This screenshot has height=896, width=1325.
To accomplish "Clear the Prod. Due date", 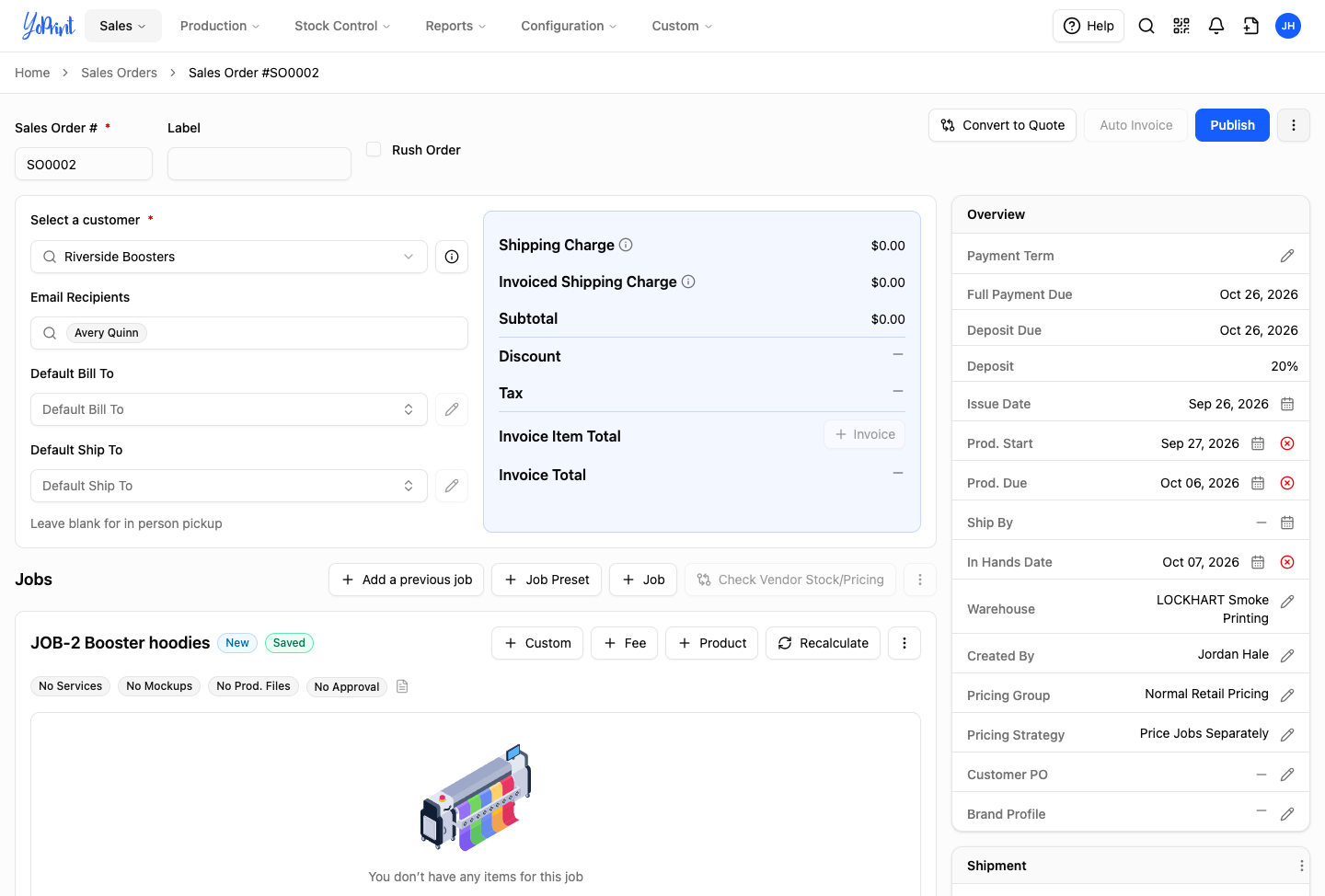I will (1287, 483).
